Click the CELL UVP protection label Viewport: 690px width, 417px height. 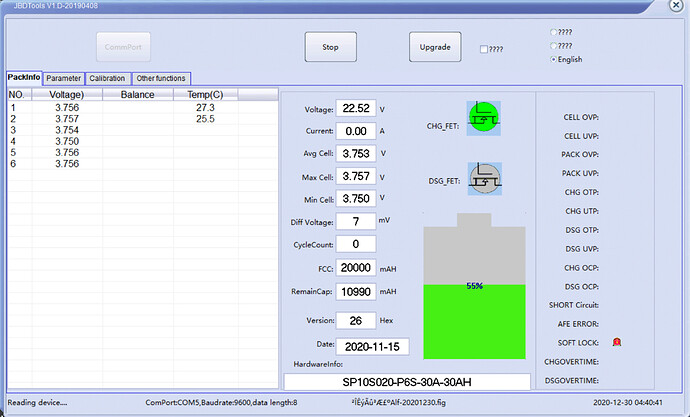[581, 136]
